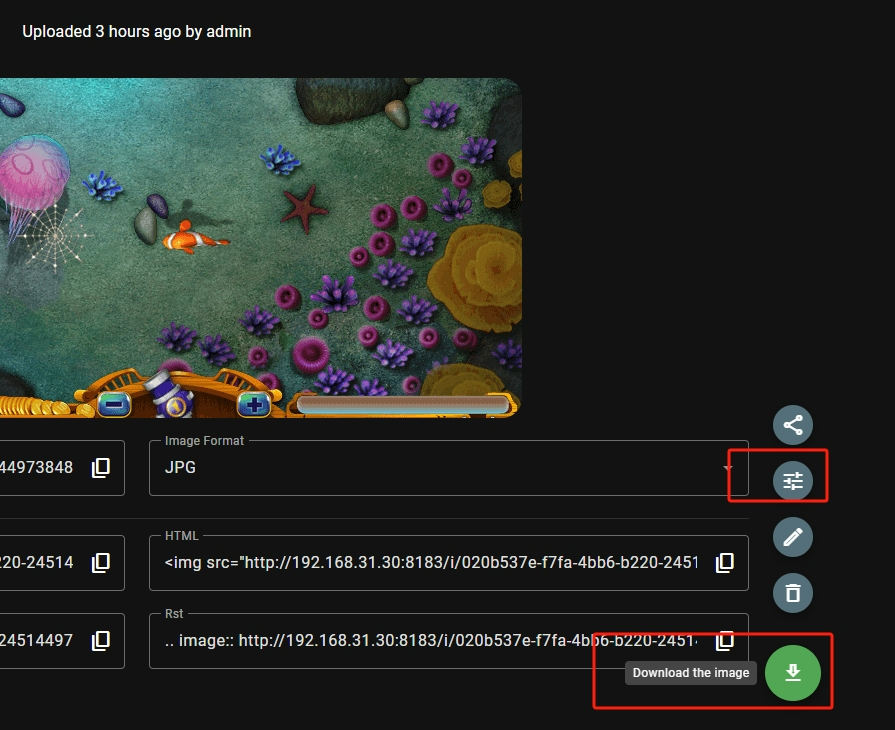Viewport: 895px width, 730px height.
Task: Click the pencil edit button
Action: point(793,537)
